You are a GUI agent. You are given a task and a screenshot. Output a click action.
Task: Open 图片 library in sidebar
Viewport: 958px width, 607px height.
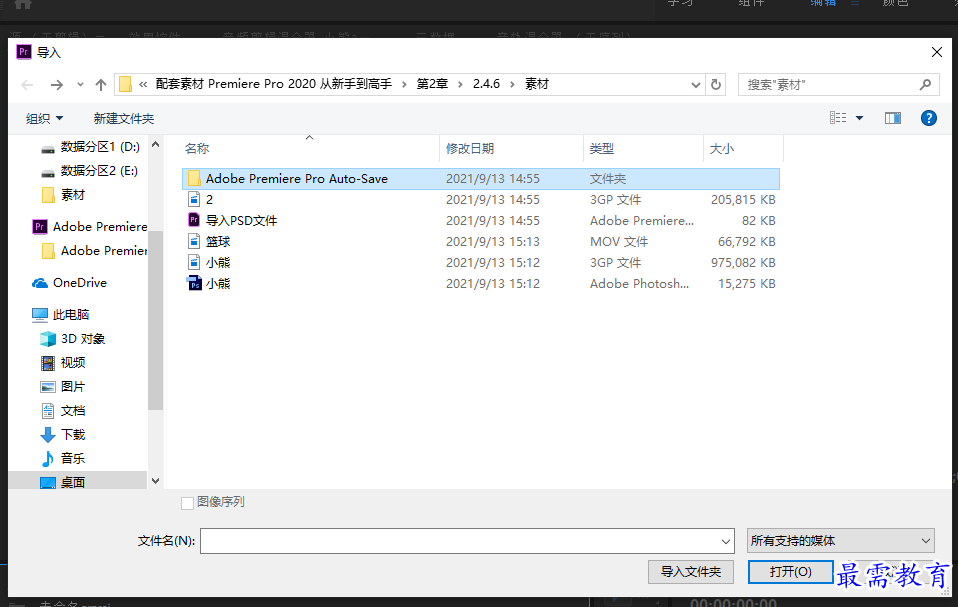(x=64, y=387)
